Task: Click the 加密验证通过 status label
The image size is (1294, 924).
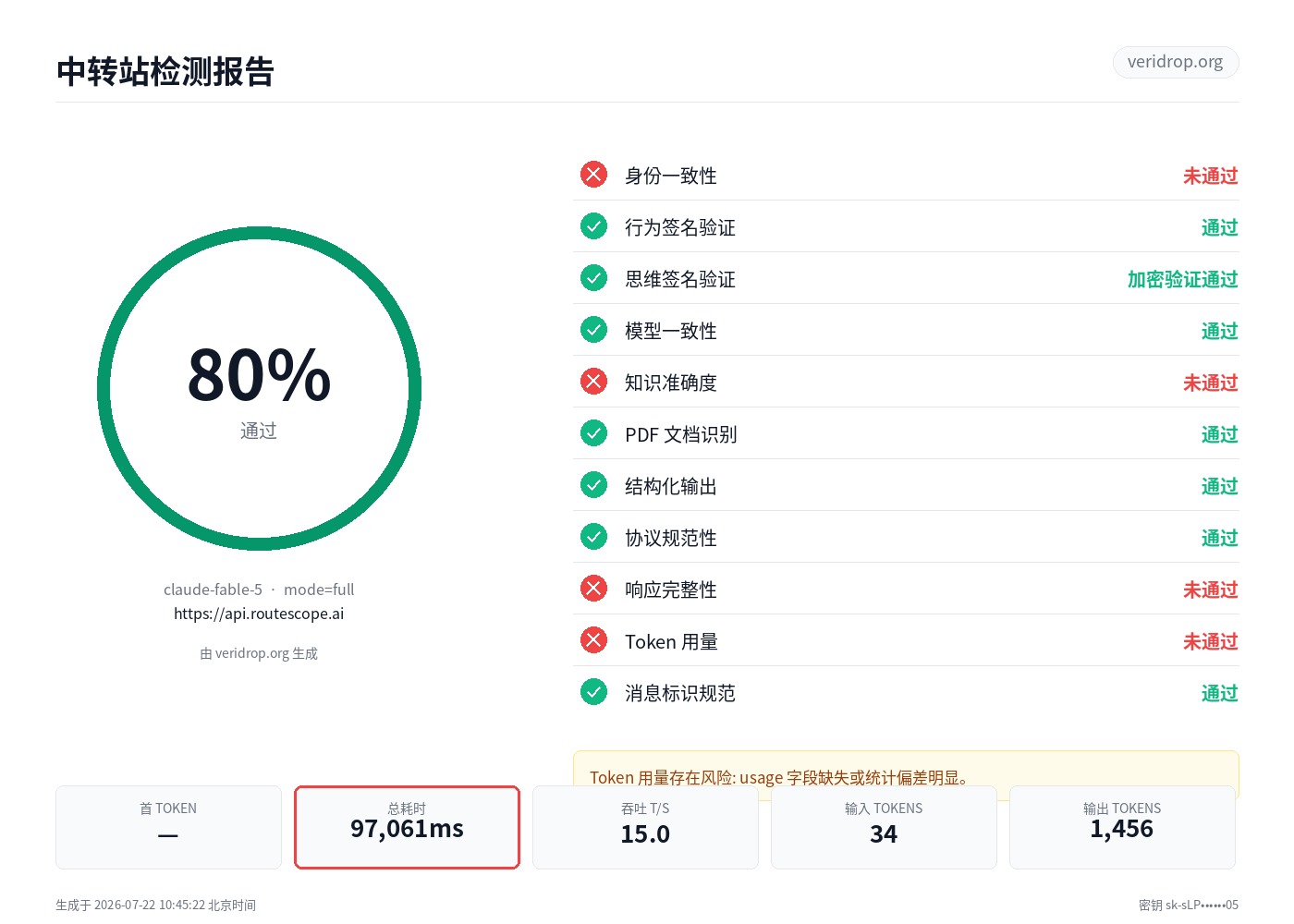Action: (x=1183, y=279)
